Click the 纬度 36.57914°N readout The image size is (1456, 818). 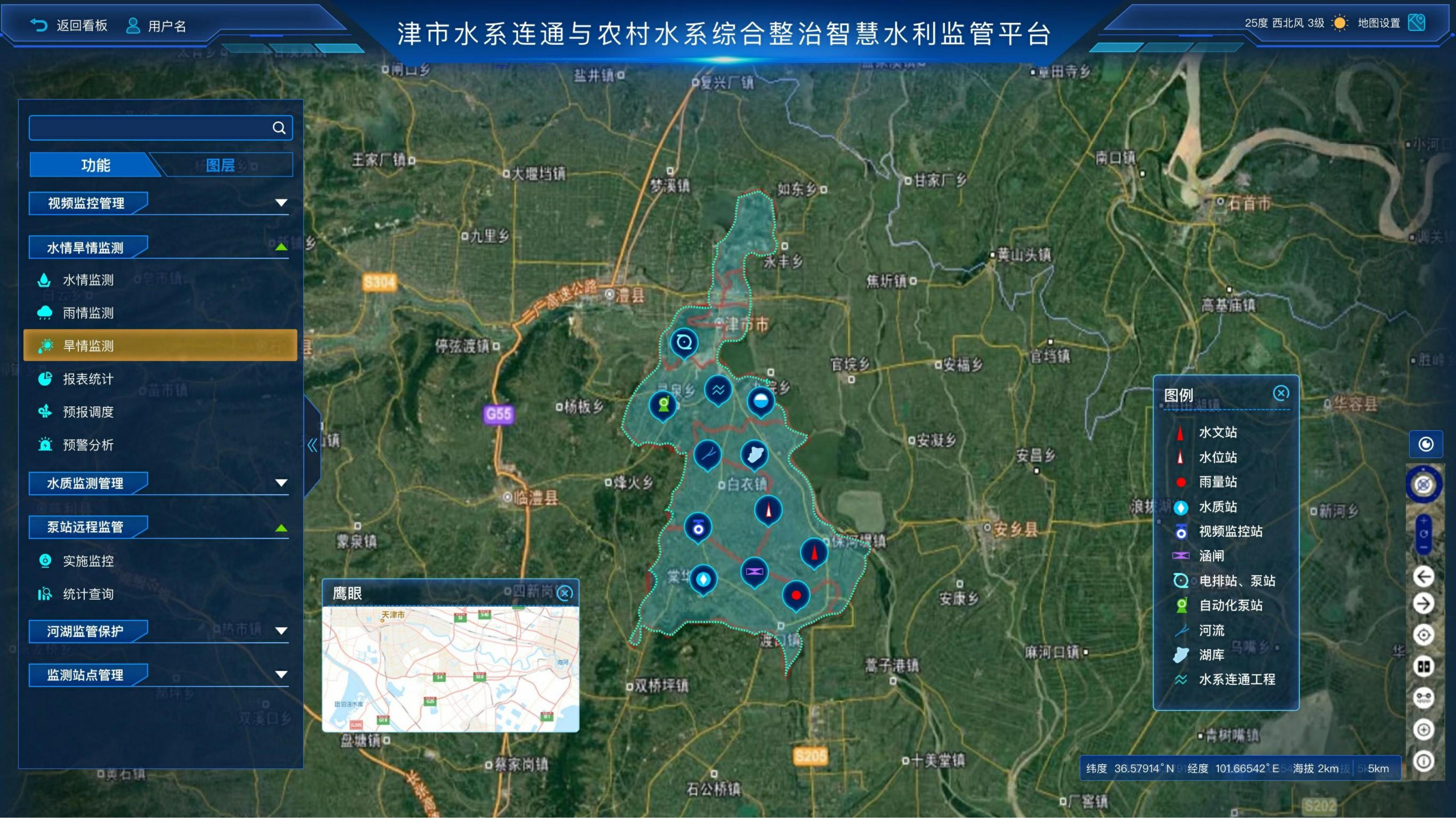tap(1130, 769)
